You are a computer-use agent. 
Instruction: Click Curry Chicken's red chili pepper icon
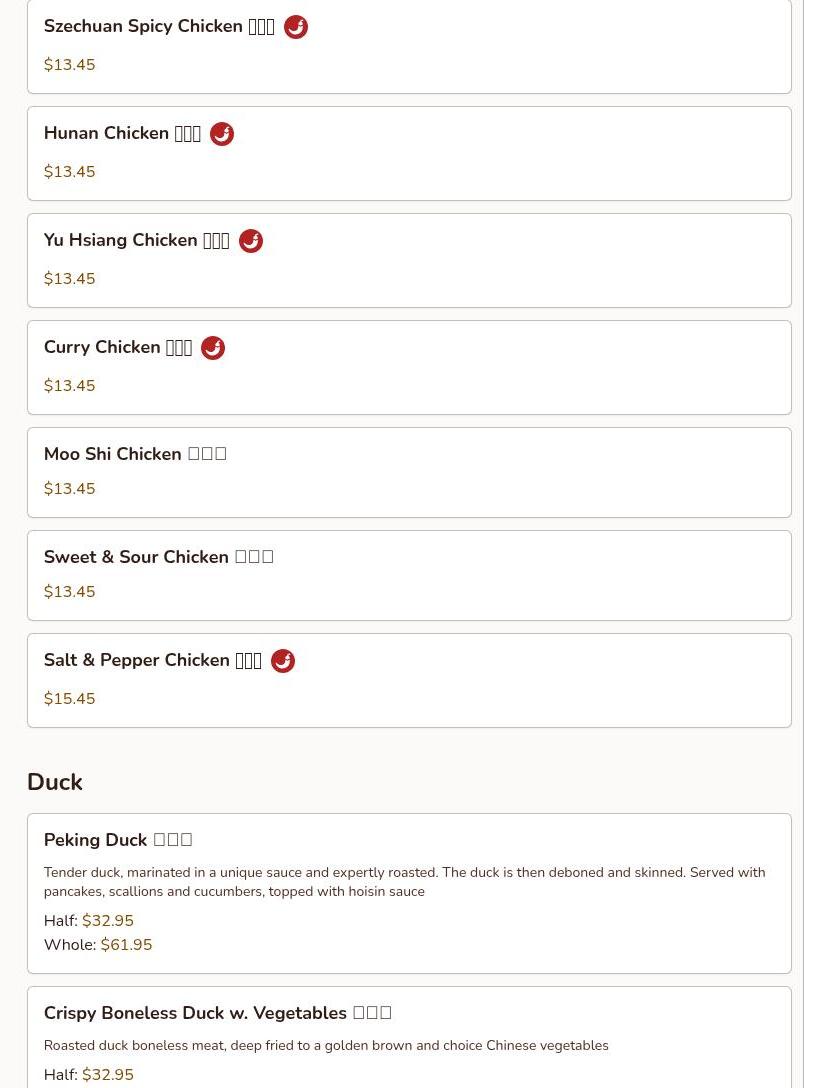pyautogui.click(x=213, y=348)
